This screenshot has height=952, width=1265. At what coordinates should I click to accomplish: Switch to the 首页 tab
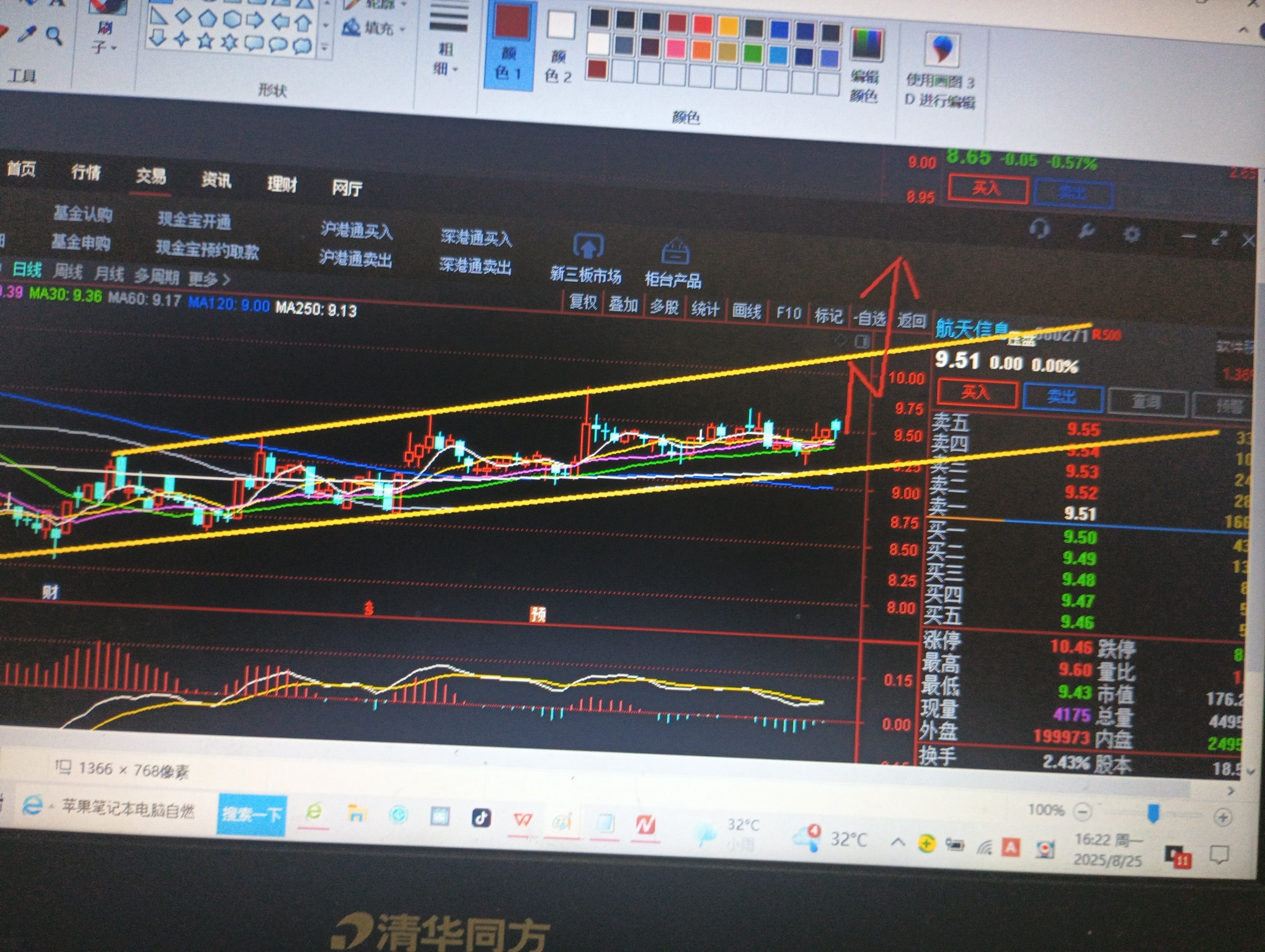[21, 169]
